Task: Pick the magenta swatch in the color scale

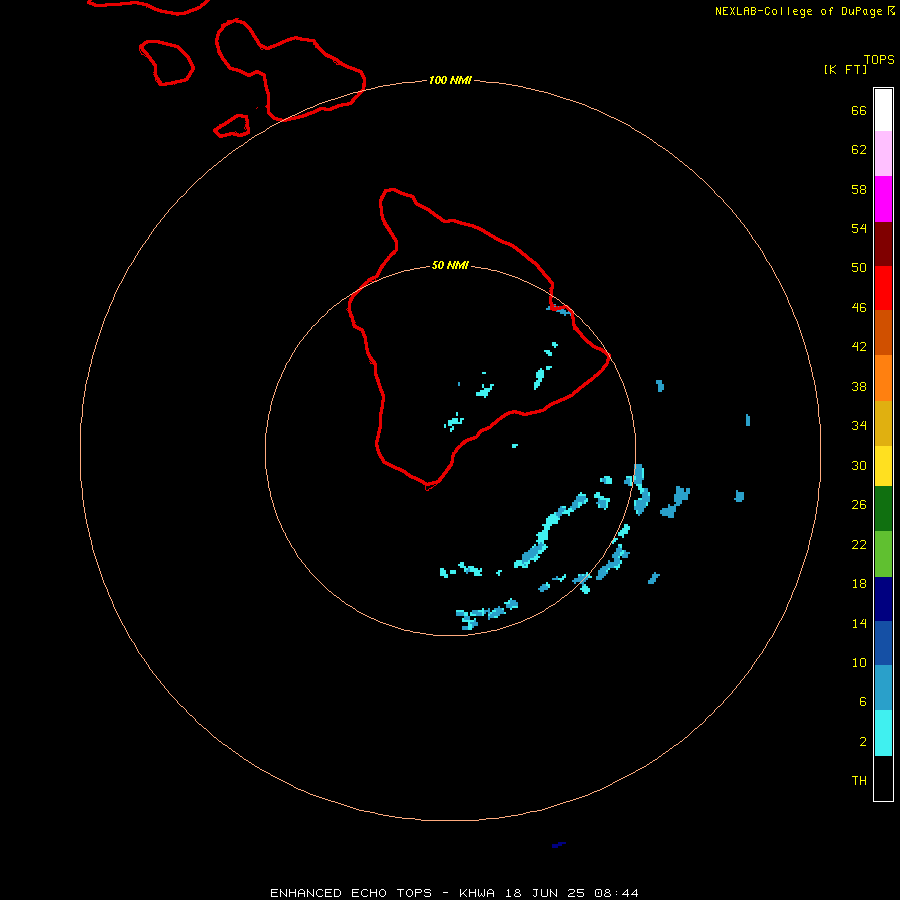Action: point(883,199)
